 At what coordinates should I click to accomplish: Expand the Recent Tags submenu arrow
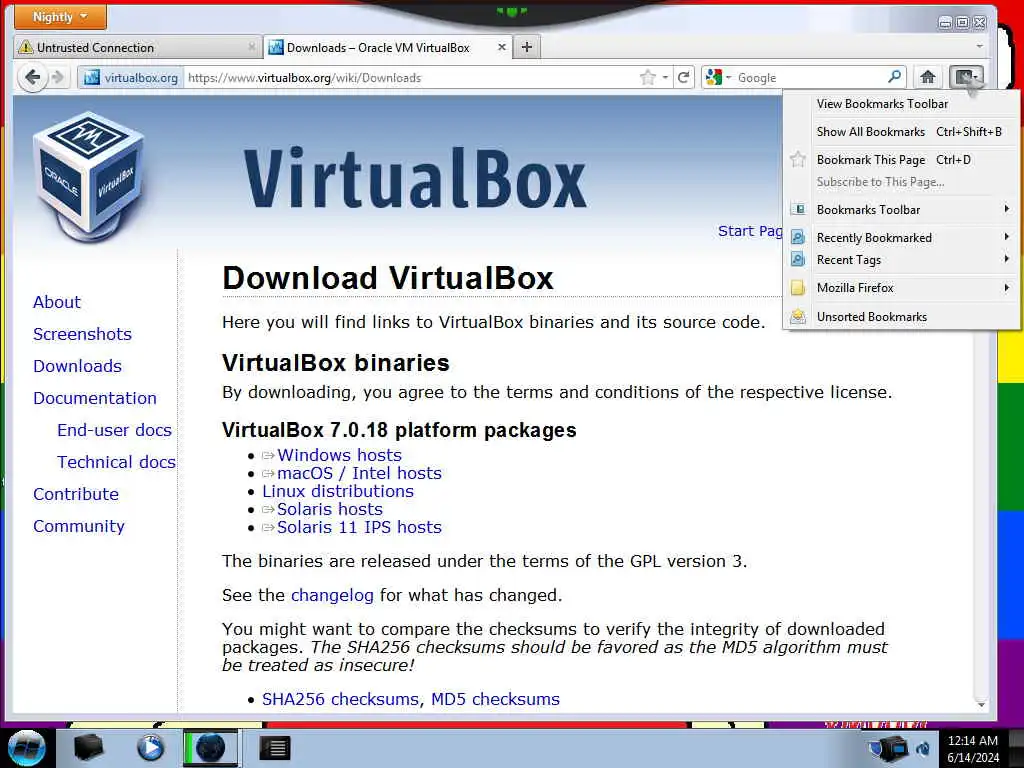pos(1006,259)
